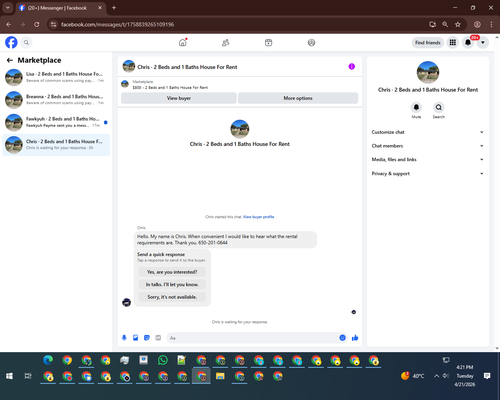Select the Chris conversation in the list
Screen dimensions: 500x400
click(56, 145)
